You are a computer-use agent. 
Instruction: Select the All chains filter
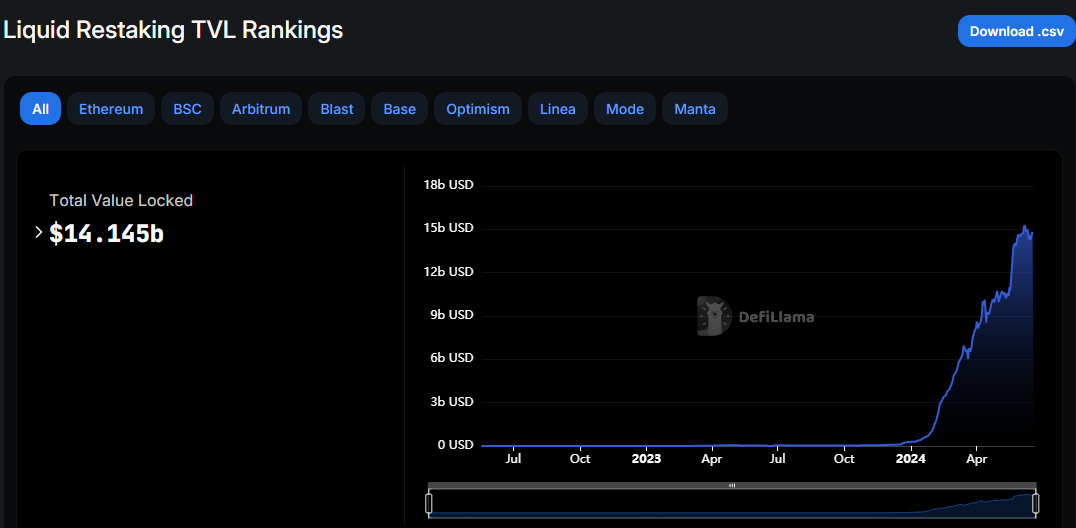point(40,109)
